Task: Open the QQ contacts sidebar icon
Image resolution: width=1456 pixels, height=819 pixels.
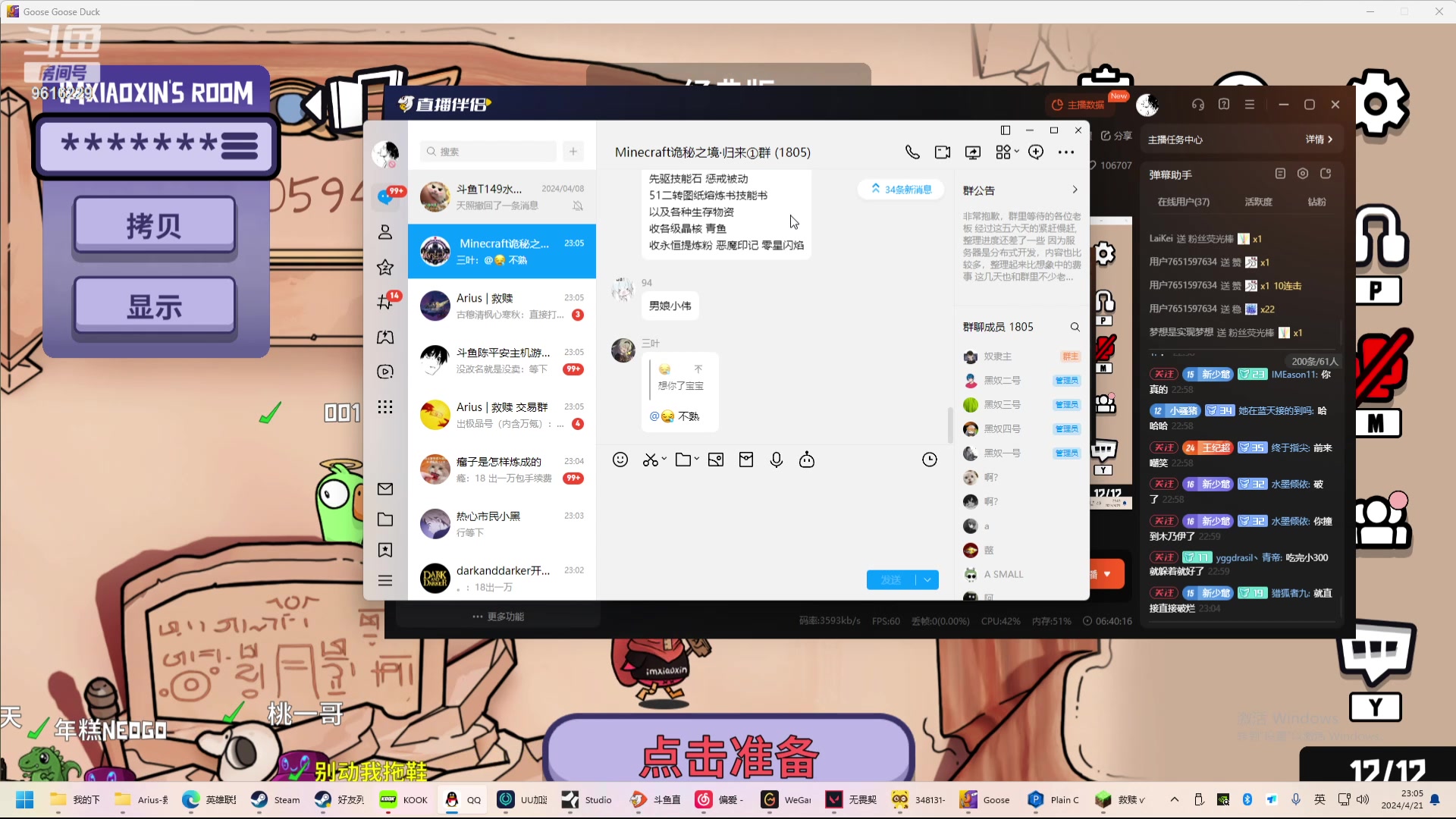Action: (x=385, y=232)
